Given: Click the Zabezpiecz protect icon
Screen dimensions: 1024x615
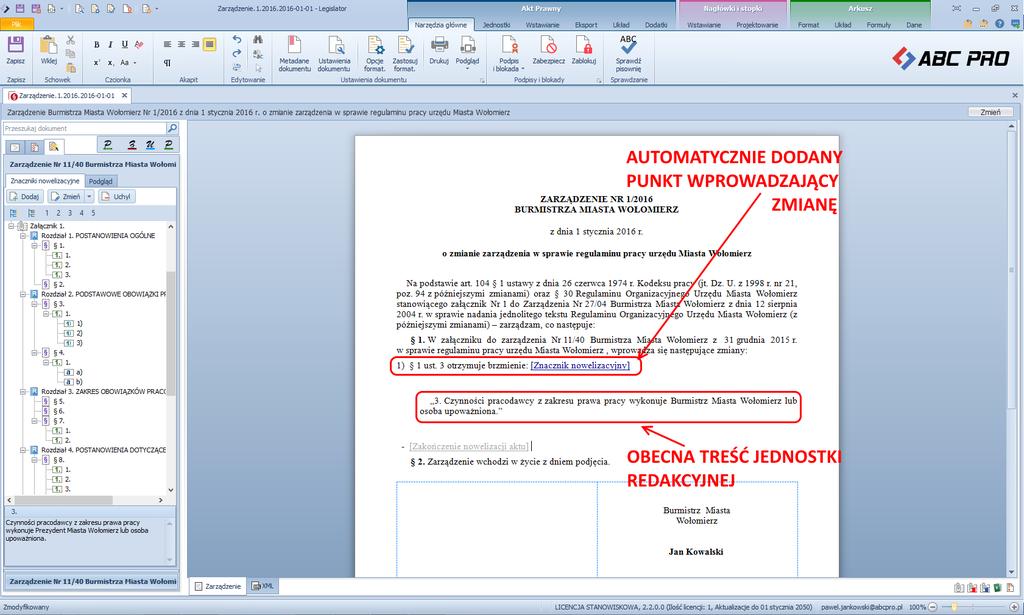Looking at the screenshot, I should (549, 51).
